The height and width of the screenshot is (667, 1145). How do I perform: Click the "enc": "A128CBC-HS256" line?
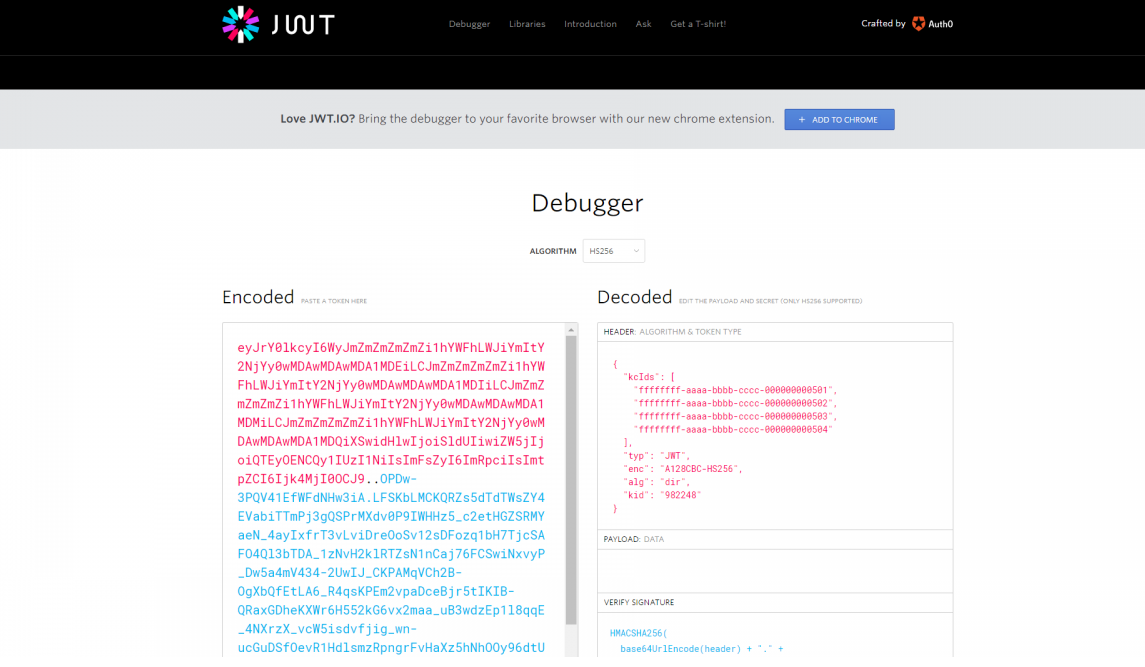(682, 469)
